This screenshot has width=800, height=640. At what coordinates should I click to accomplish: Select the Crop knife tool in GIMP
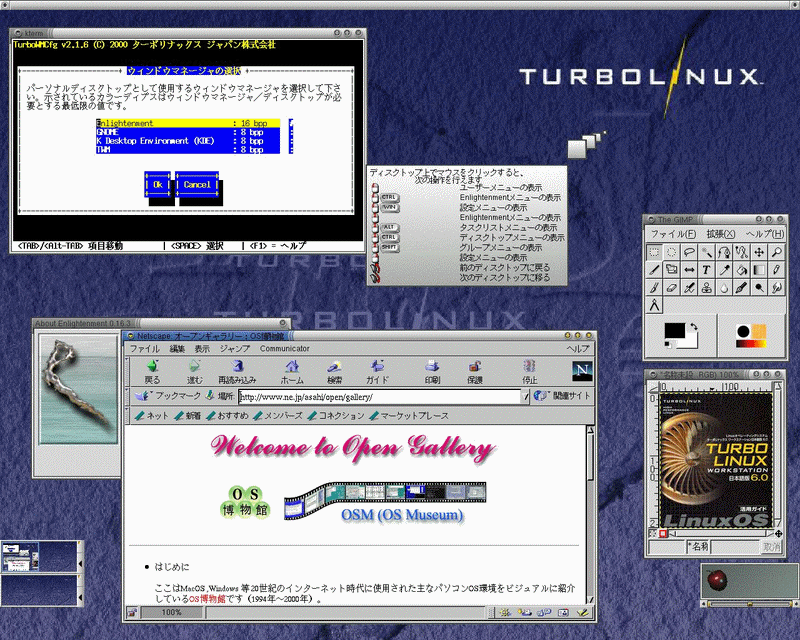(654, 270)
